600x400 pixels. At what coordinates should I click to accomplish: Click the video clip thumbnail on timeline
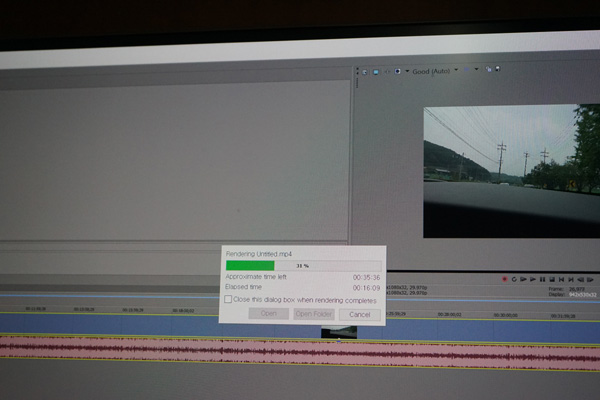[339, 332]
